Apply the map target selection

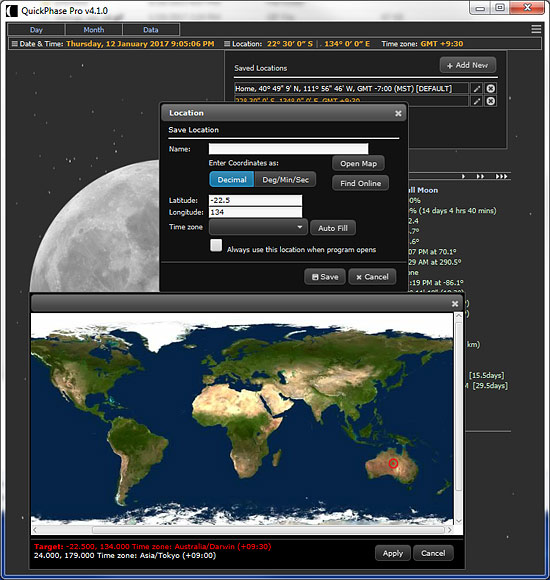tap(393, 553)
